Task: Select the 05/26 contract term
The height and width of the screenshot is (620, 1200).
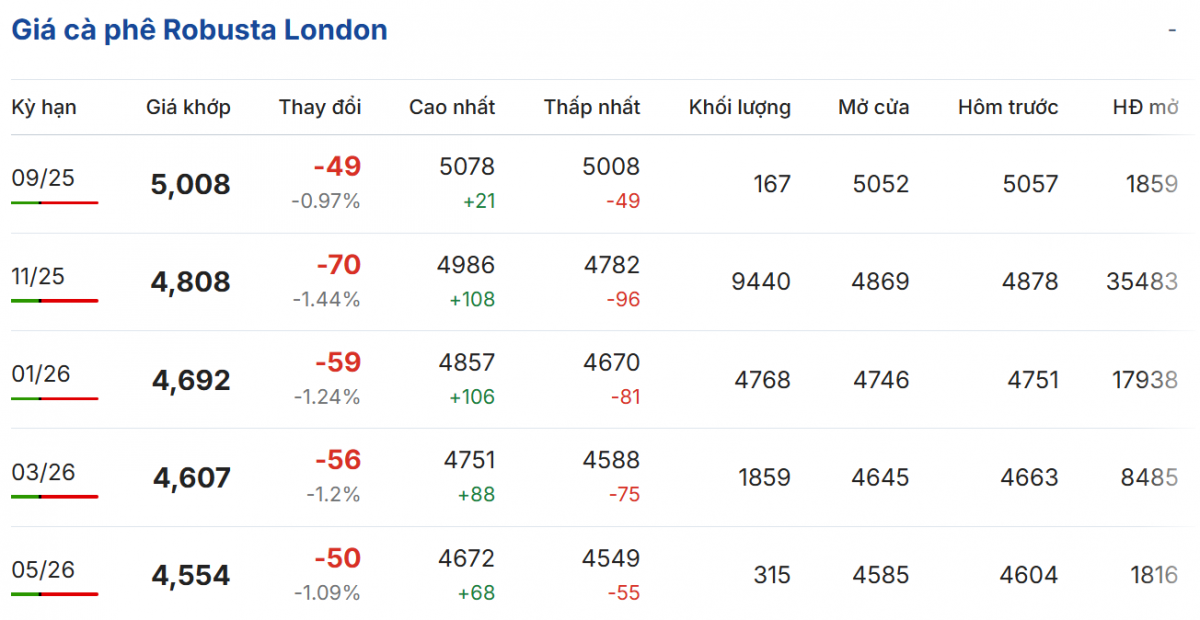Action: [43, 570]
